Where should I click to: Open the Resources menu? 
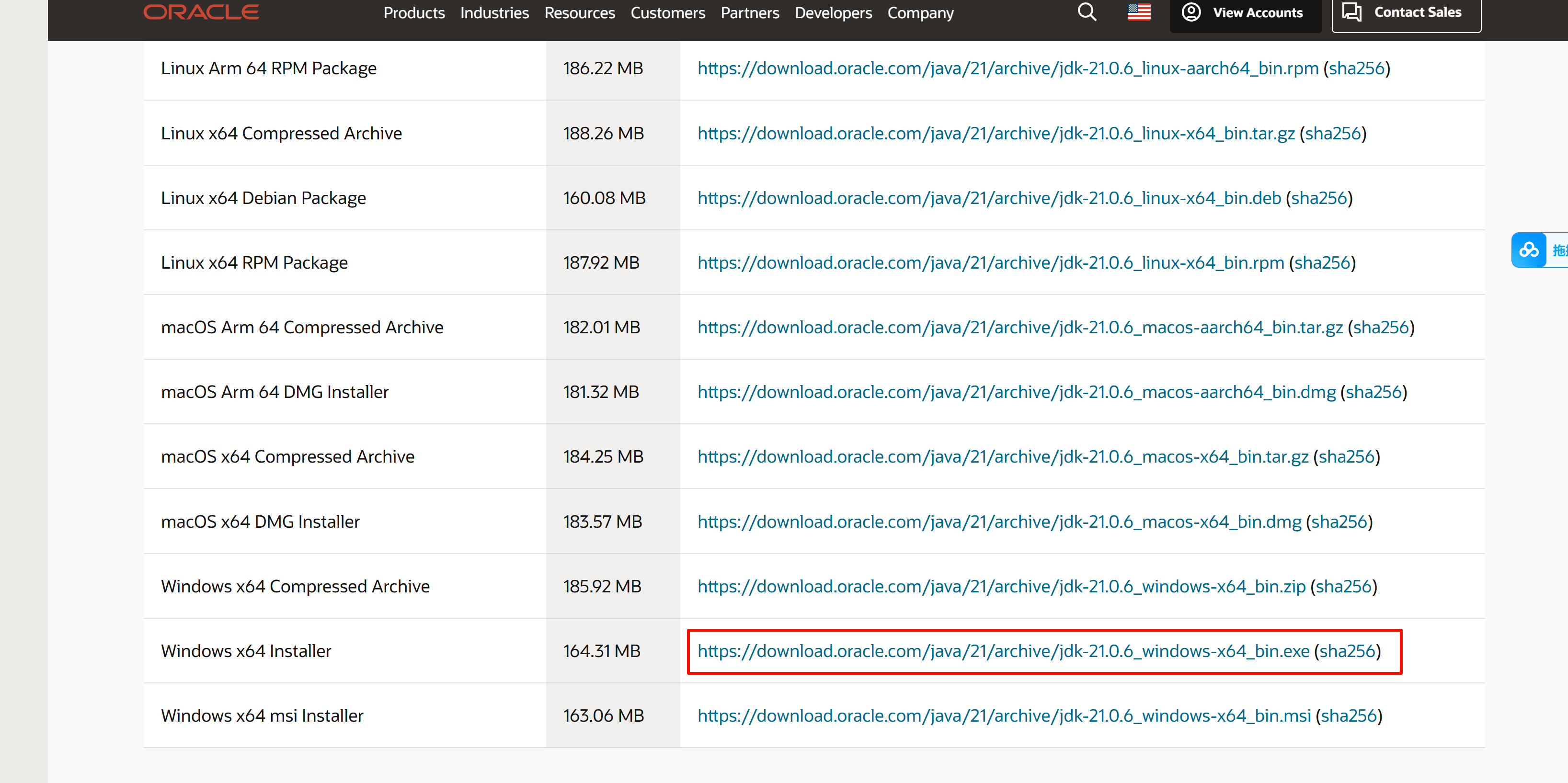[x=580, y=13]
